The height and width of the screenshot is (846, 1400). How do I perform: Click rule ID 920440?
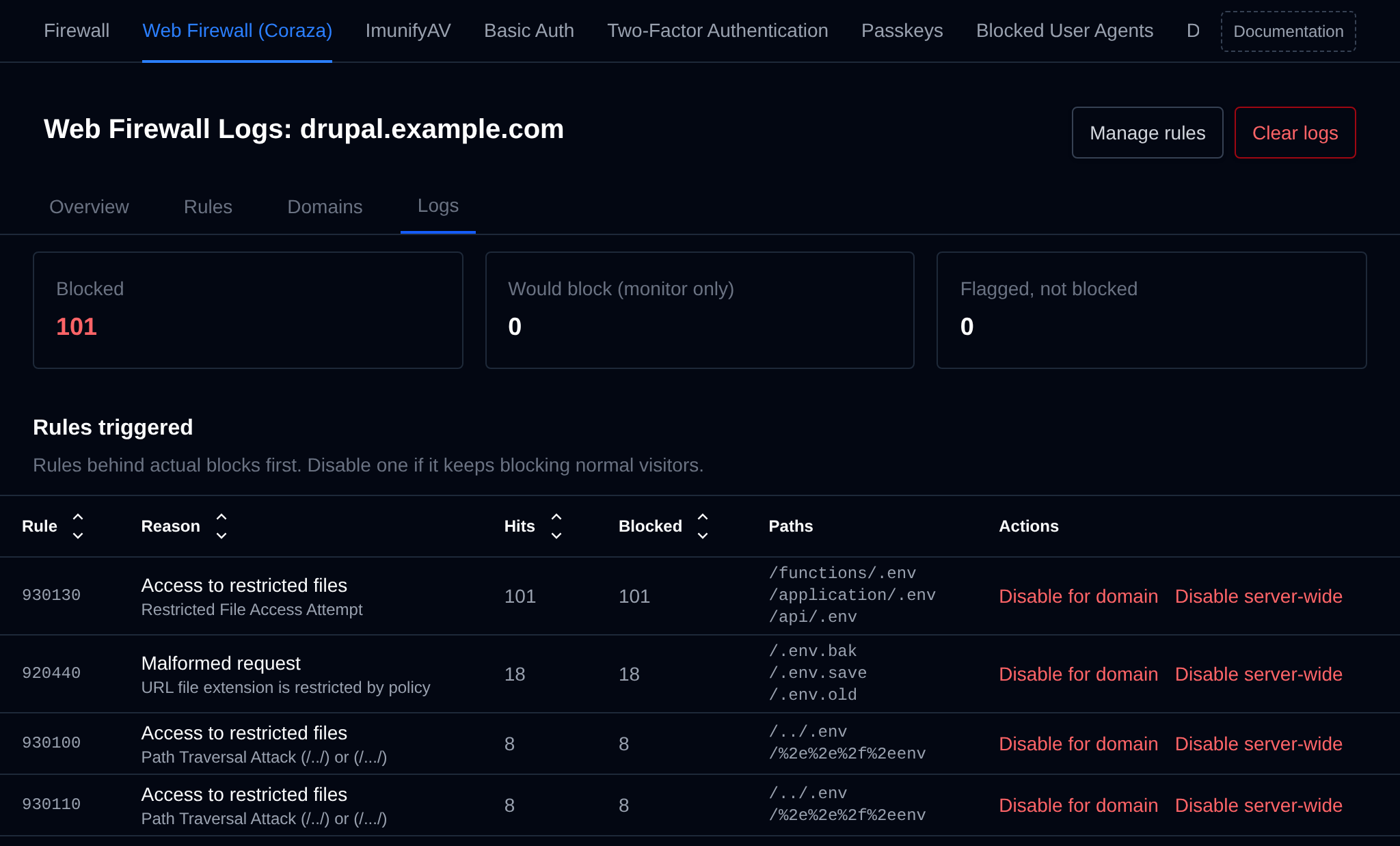(51, 673)
